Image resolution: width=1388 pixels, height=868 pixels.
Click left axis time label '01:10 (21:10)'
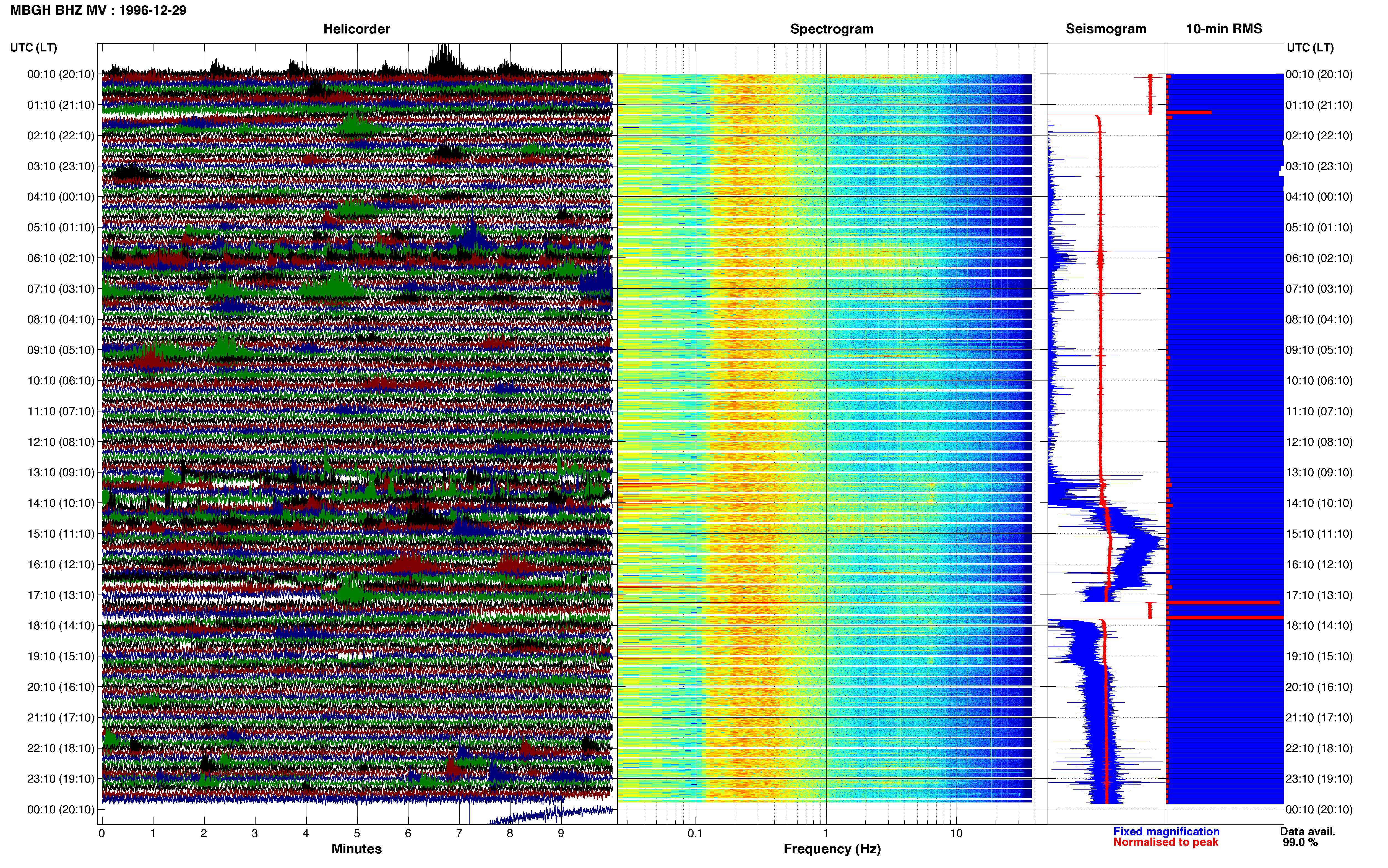(x=61, y=105)
